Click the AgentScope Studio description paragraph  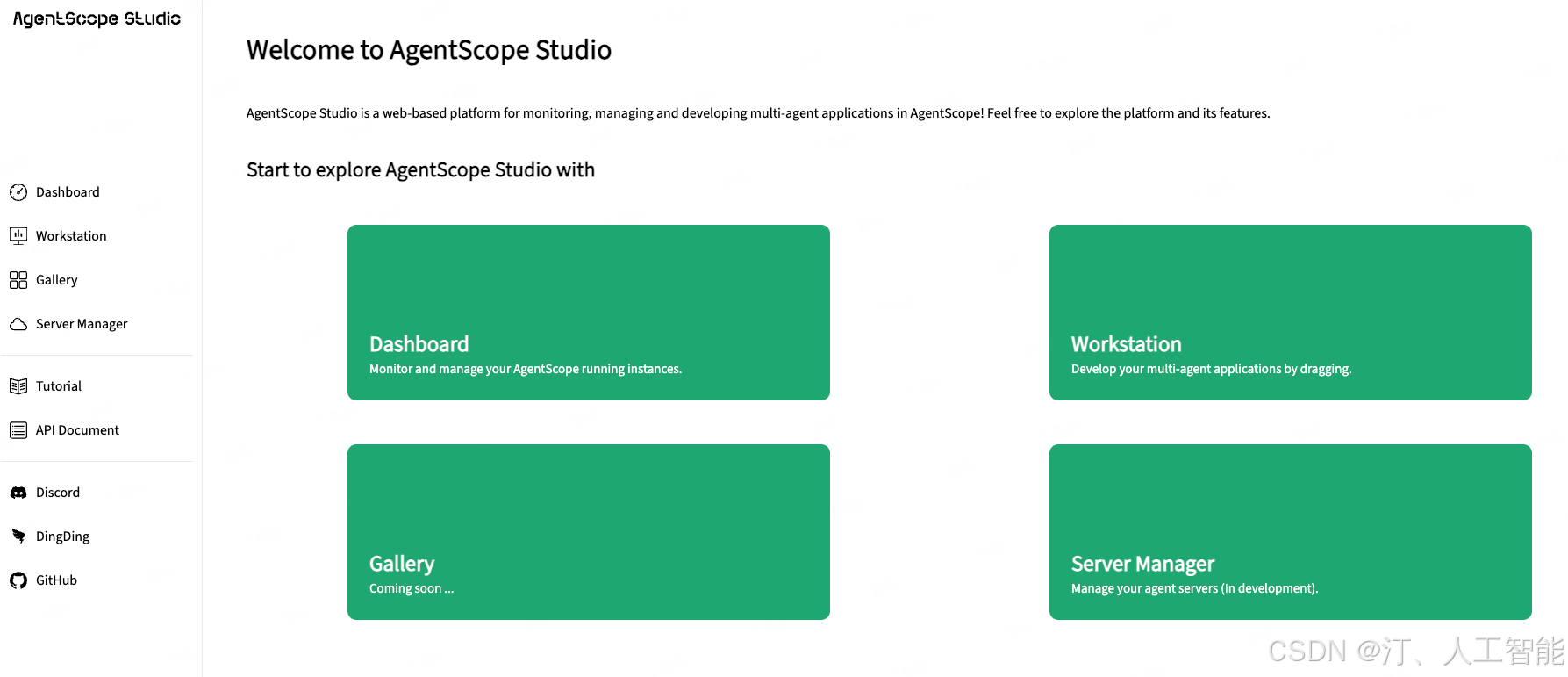[758, 113]
